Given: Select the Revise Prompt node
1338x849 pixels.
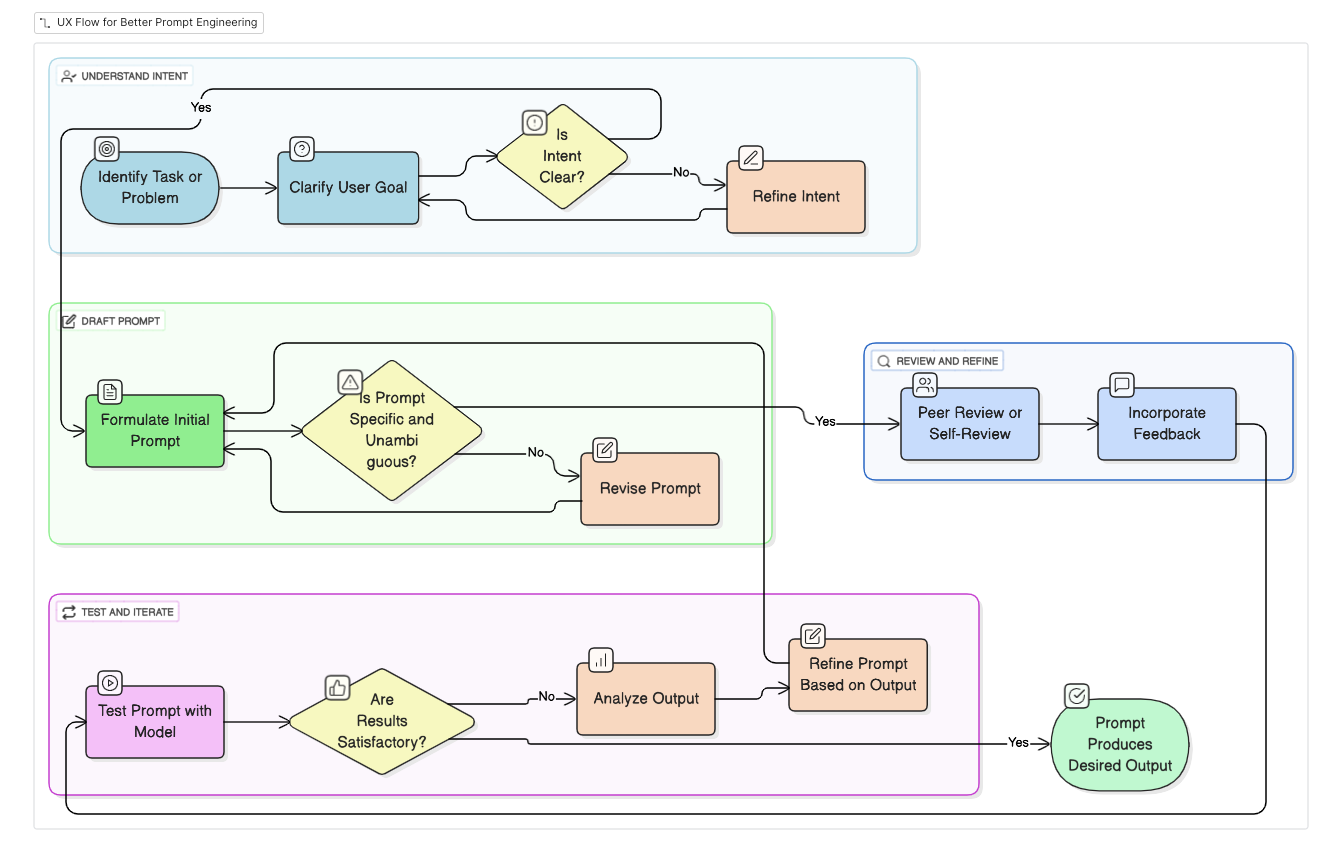Looking at the screenshot, I should point(650,489).
